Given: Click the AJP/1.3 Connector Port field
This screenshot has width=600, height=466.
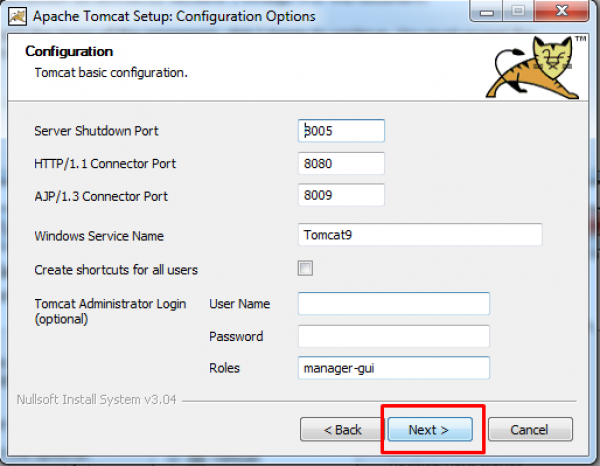Looking at the screenshot, I should pyautogui.click(x=341, y=195).
